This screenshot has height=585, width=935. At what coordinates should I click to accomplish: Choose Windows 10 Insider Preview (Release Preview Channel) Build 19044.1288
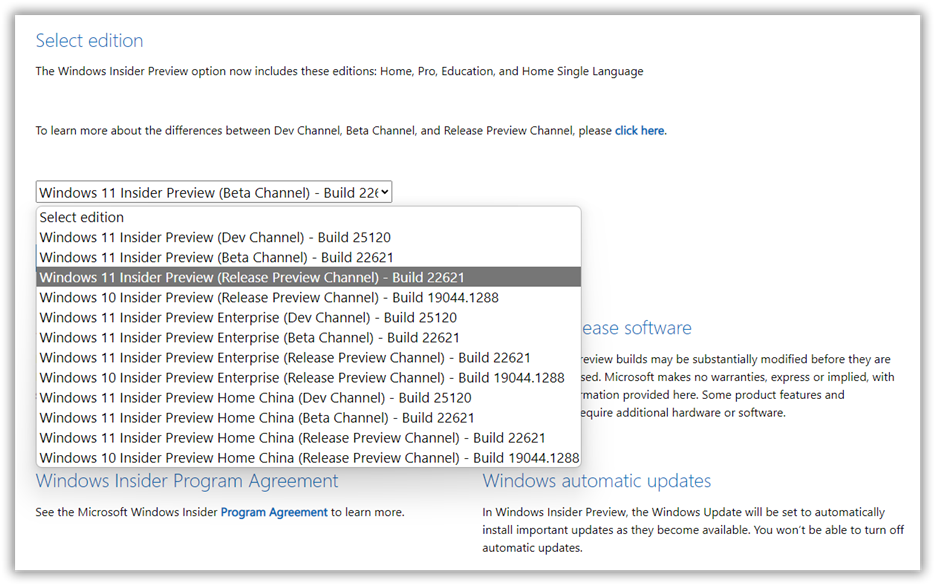tap(308, 298)
